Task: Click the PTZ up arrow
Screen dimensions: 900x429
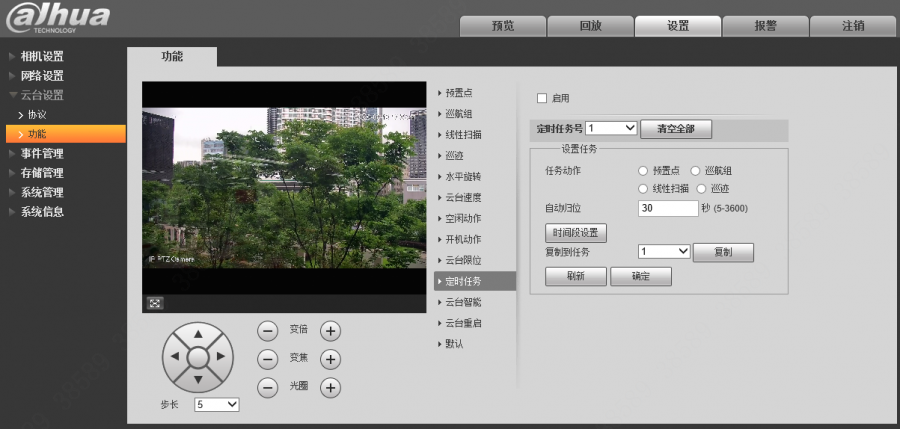Action: point(198,334)
